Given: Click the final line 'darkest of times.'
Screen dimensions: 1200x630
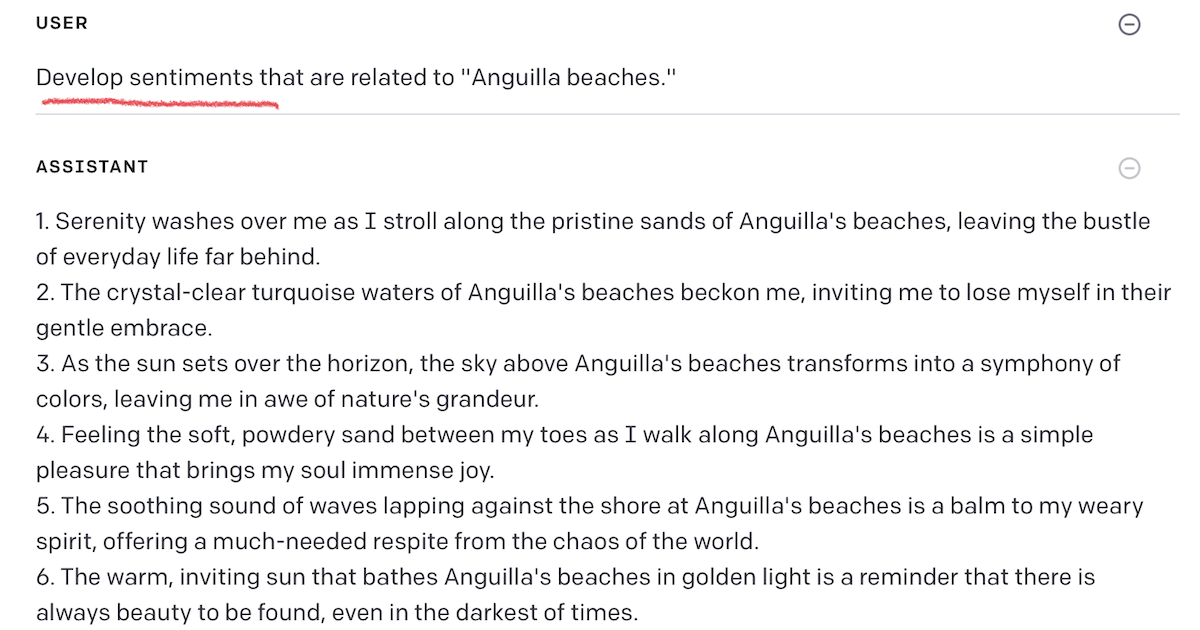Looking at the screenshot, I should click(336, 612).
